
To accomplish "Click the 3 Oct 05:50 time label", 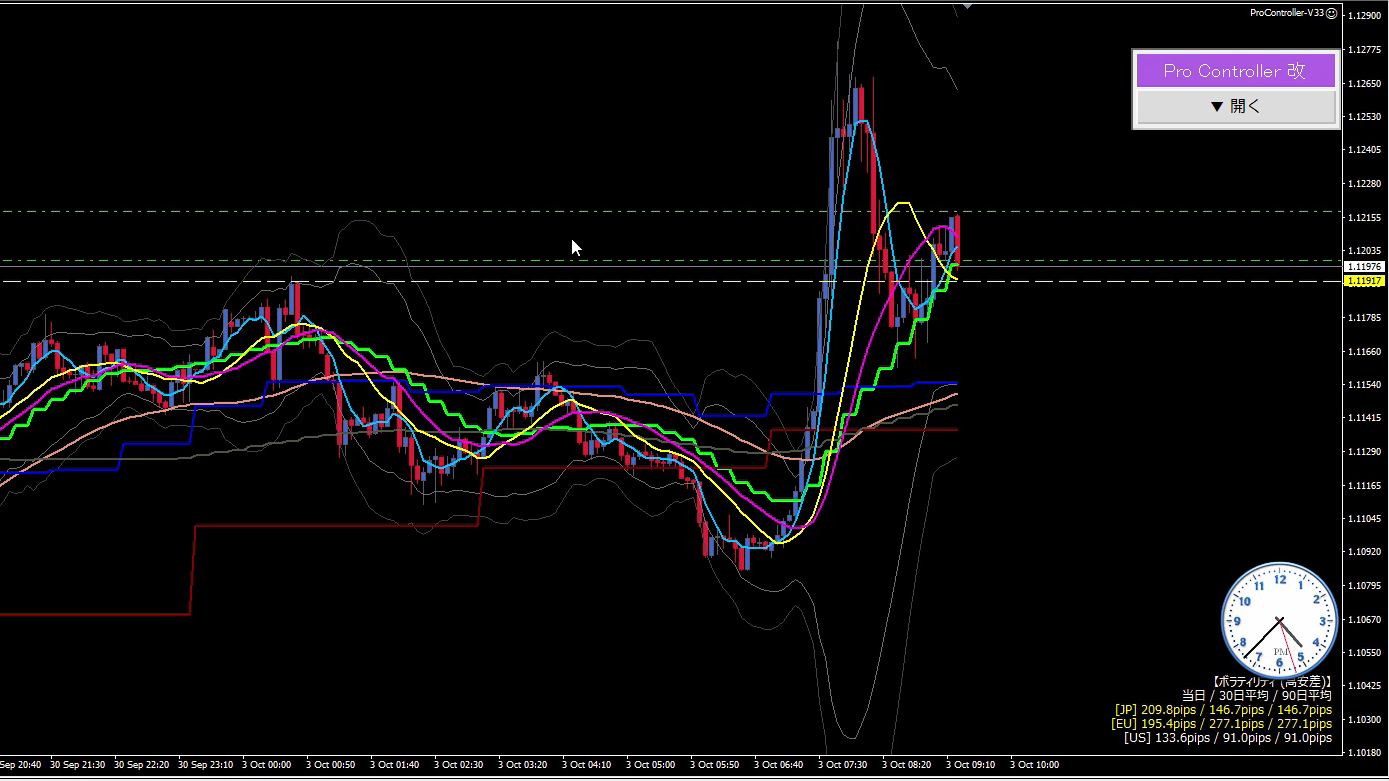I will click(x=714, y=765).
